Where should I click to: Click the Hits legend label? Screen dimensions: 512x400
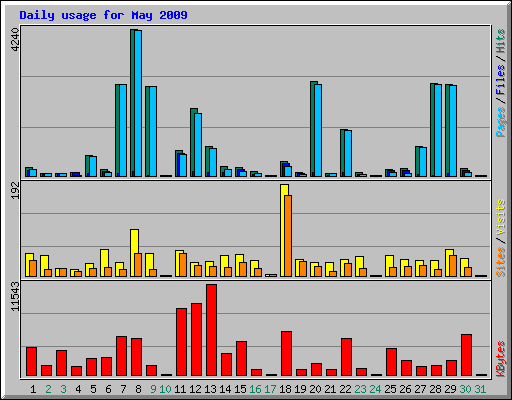click(x=501, y=41)
